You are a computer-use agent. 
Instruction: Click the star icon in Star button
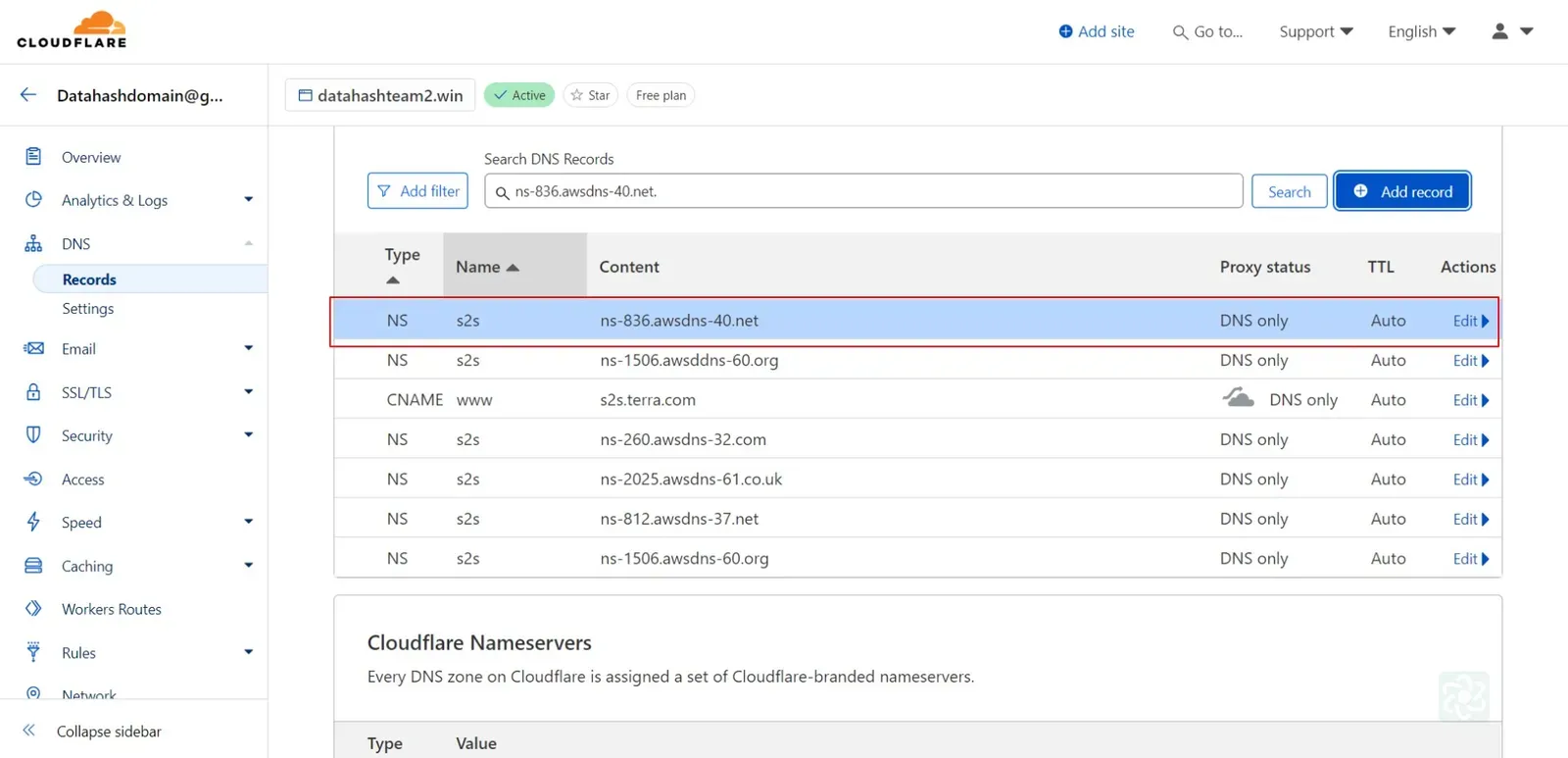[577, 95]
